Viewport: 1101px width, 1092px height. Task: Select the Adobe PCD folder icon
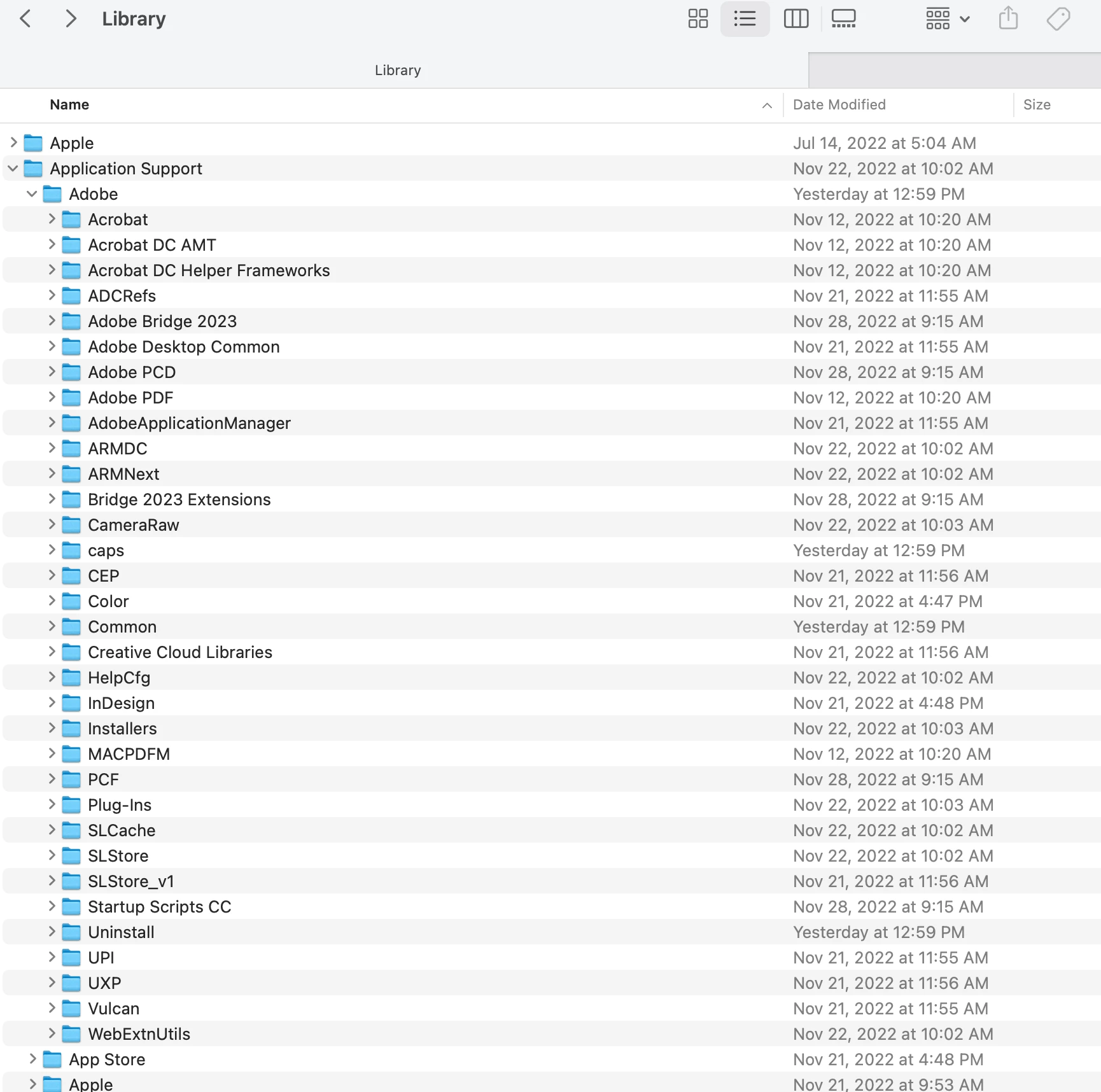click(71, 372)
